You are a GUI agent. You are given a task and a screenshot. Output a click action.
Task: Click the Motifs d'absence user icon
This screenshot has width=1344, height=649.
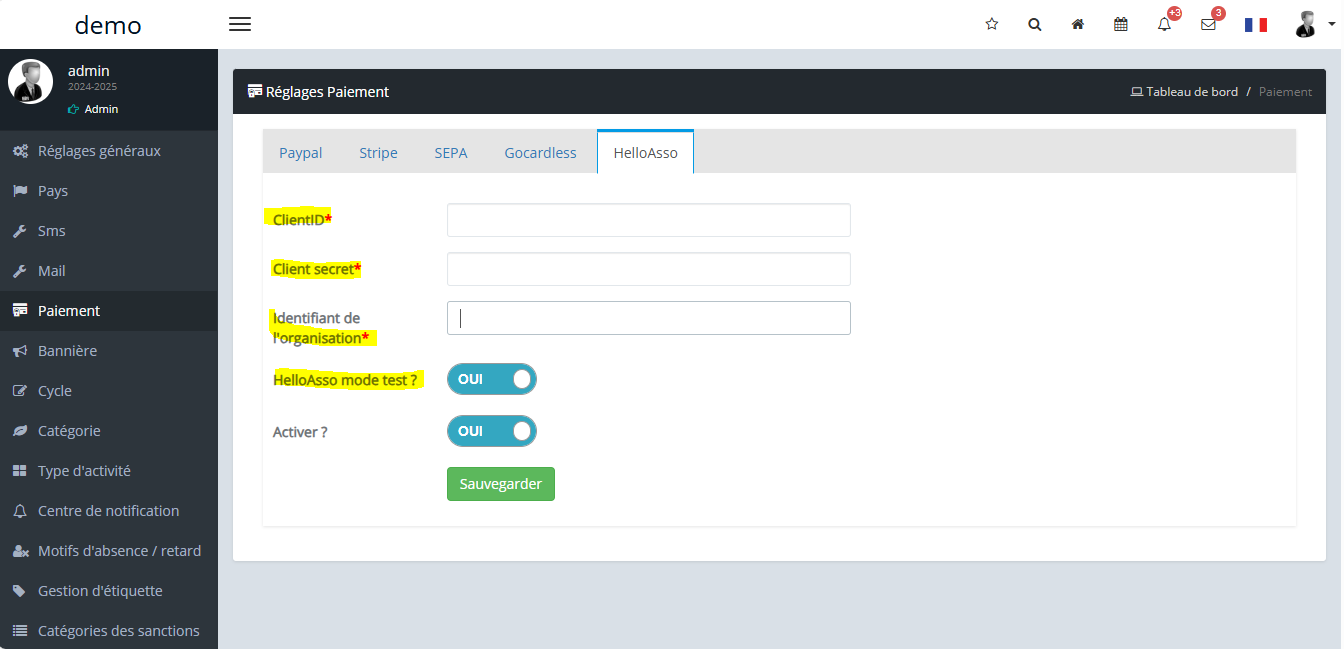tap(19, 551)
